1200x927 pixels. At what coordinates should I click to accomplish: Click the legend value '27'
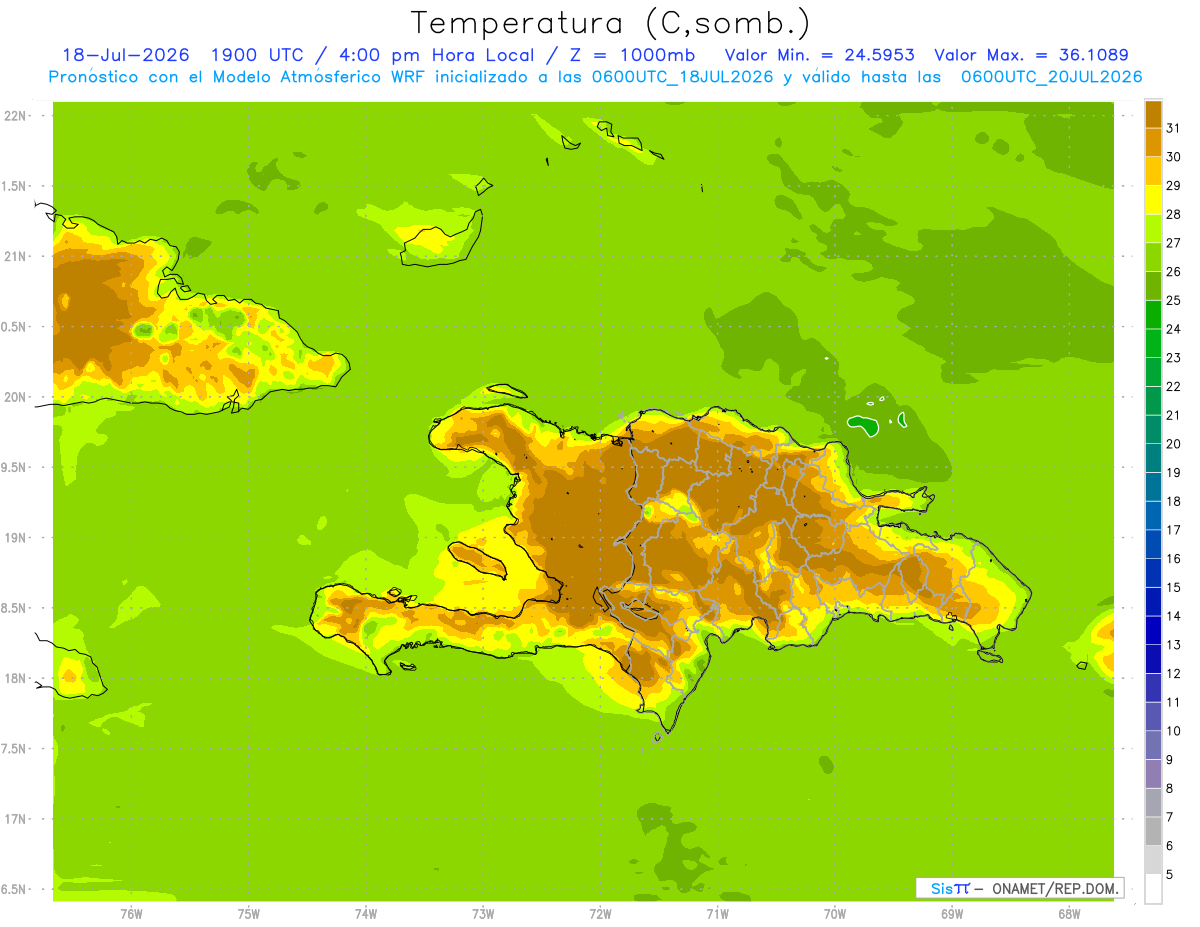[1173, 242]
